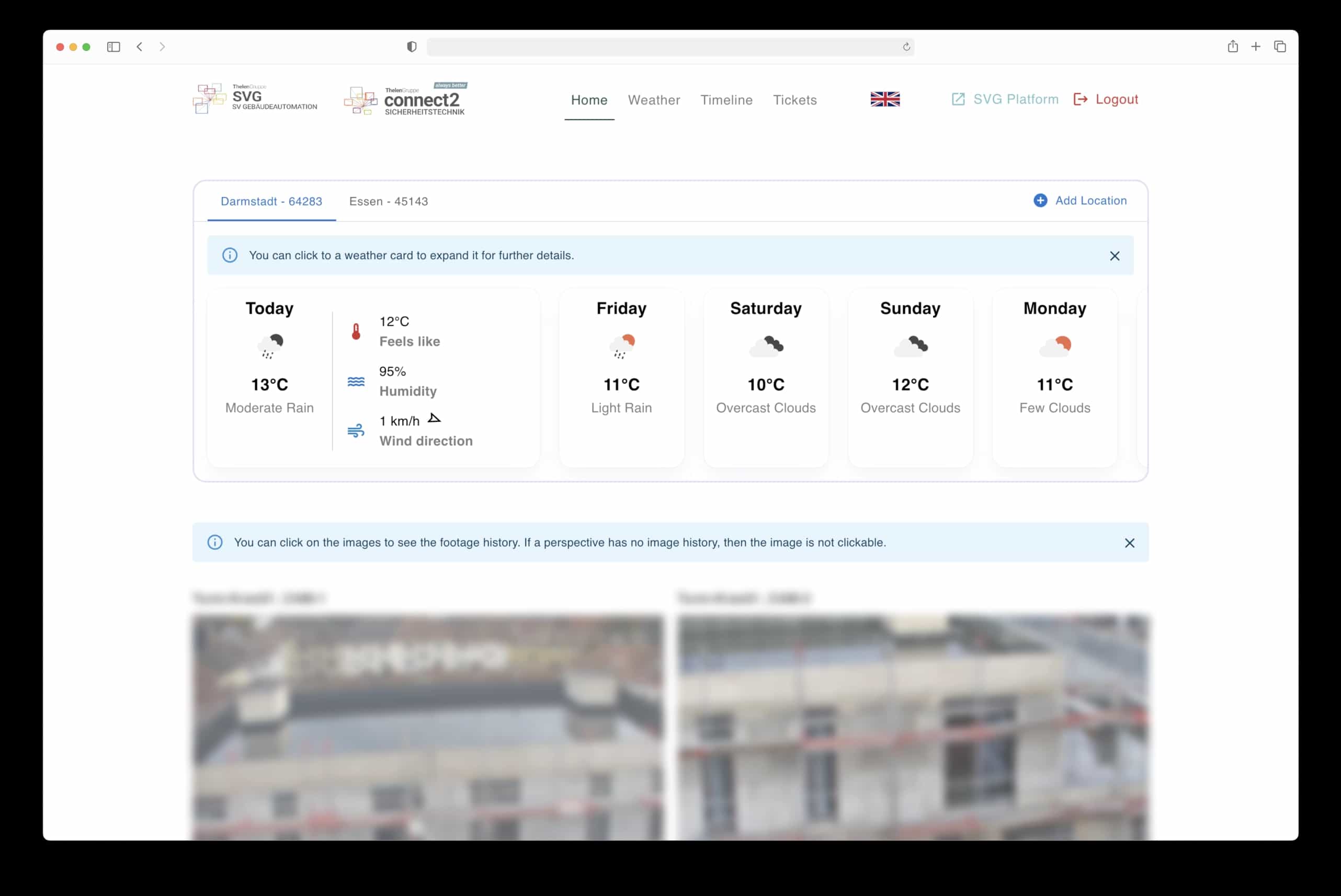Click the humidity waves icon
Screen dimensions: 1341x896
(356, 381)
